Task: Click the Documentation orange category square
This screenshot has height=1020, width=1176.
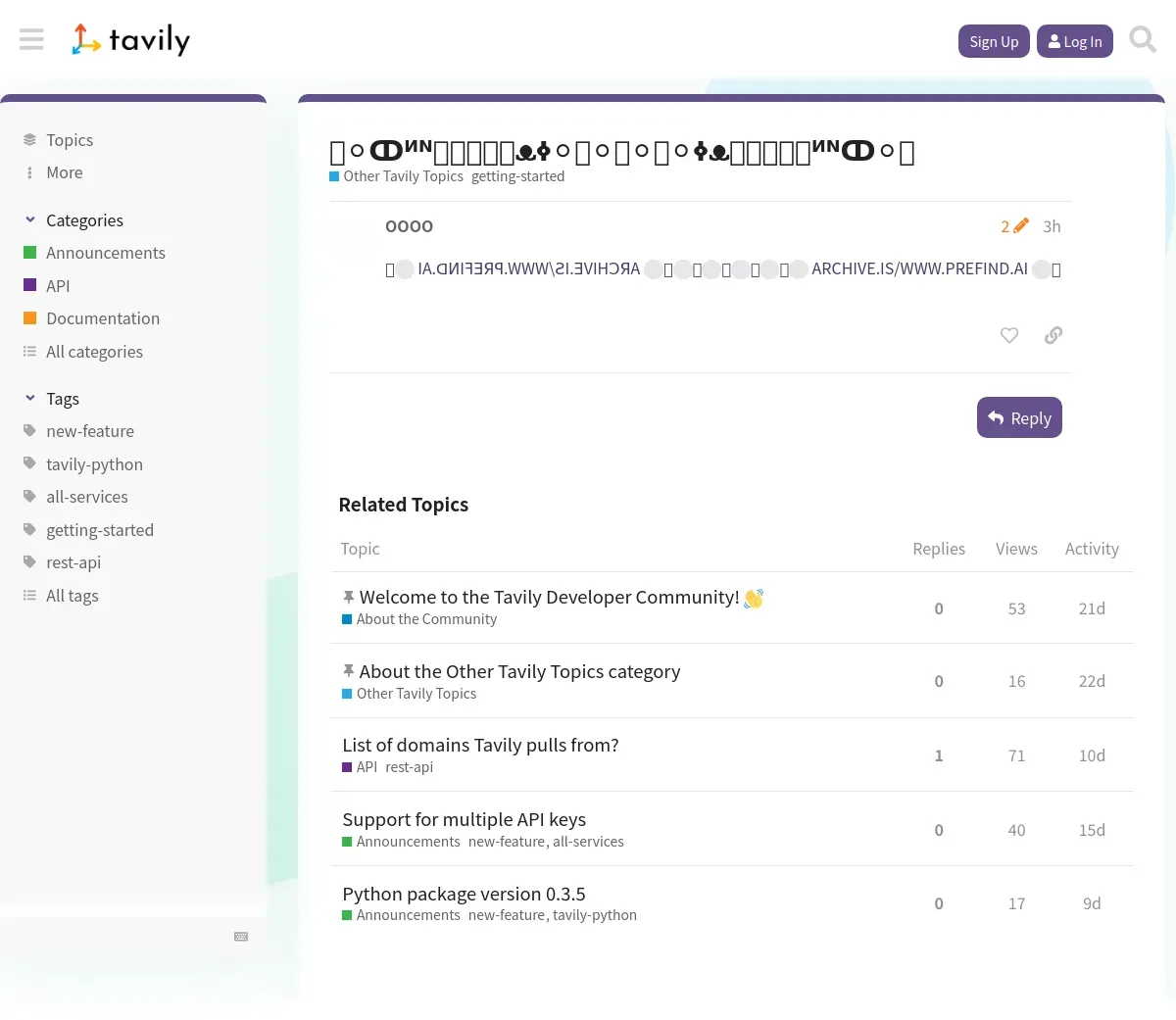Action: coord(29,318)
